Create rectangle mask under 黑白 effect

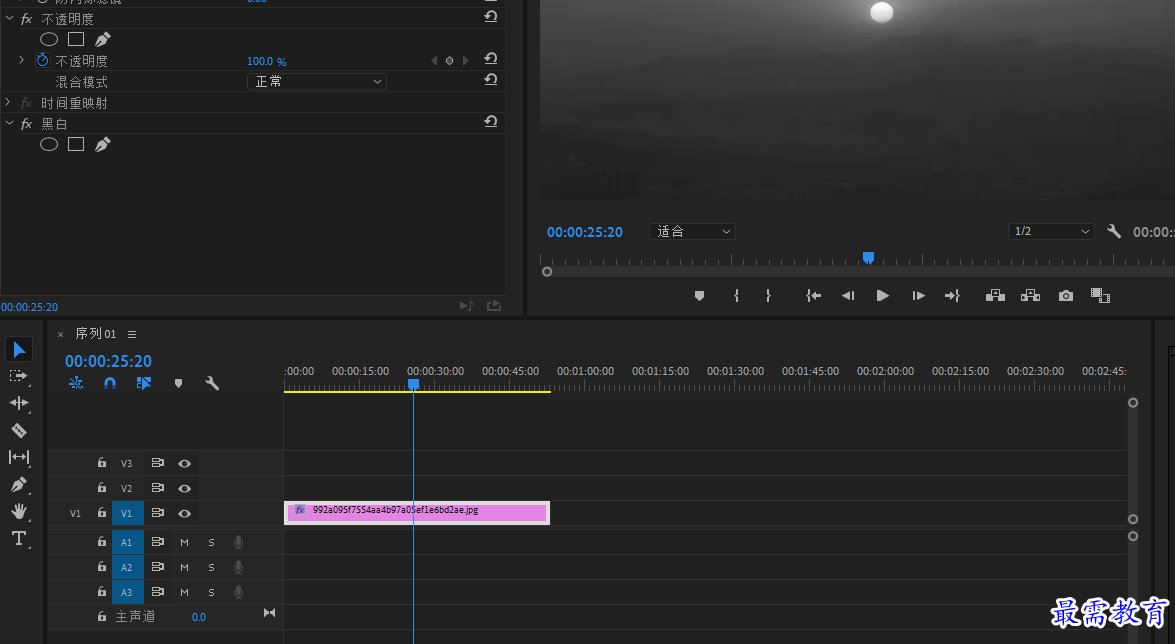pyautogui.click(x=76, y=144)
